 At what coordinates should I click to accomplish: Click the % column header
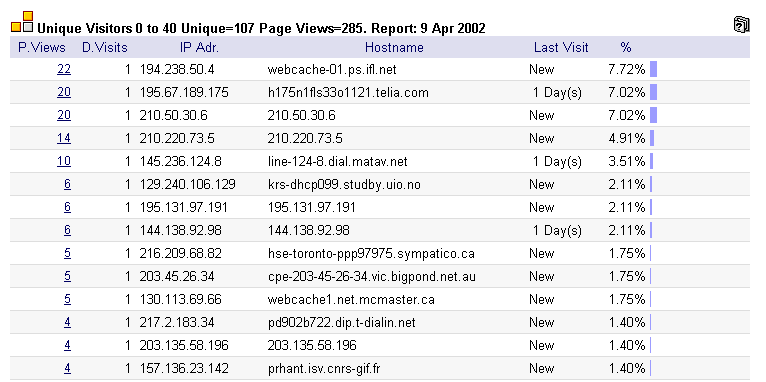coord(626,47)
